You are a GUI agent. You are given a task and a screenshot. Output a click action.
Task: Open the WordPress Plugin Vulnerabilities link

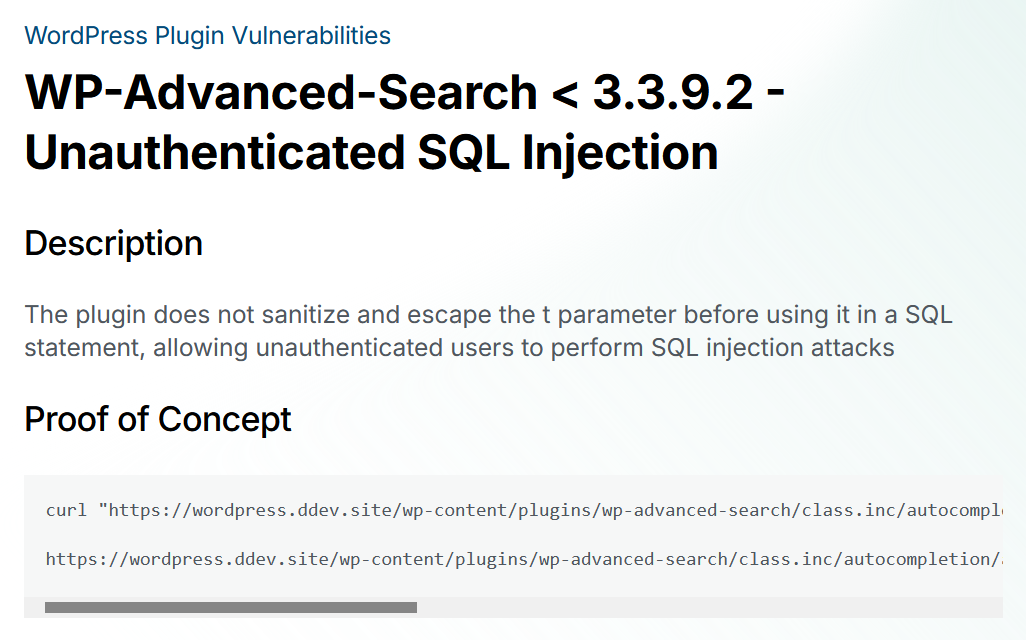(x=207, y=35)
